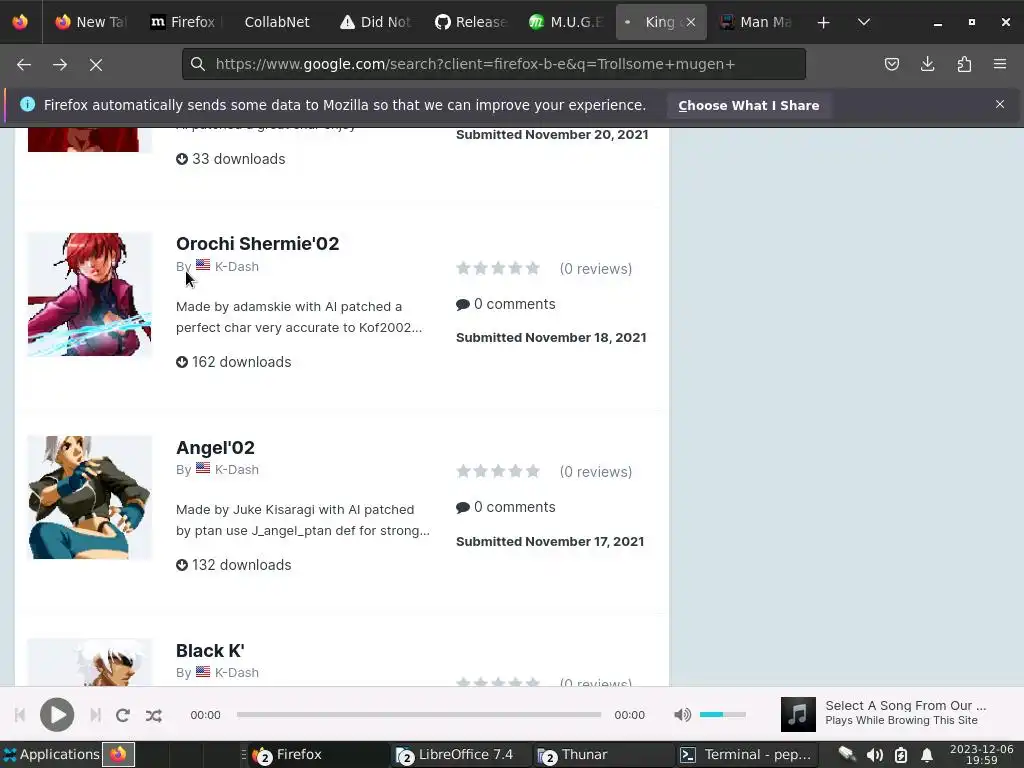Switch to the Terminal window in taskbar

[746, 754]
